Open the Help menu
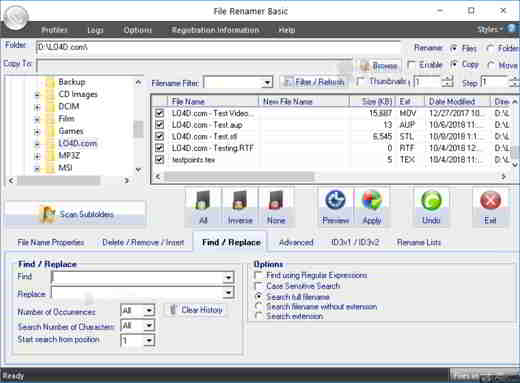Image resolution: width=520 pixels, height=383 pixels. pyautogui.click(x=287, y=30)
